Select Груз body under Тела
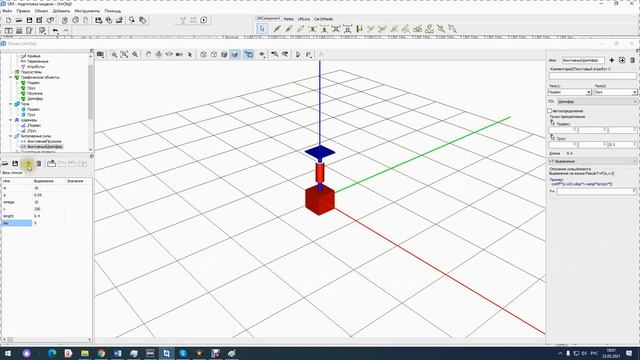 click(x=31, y=115)
